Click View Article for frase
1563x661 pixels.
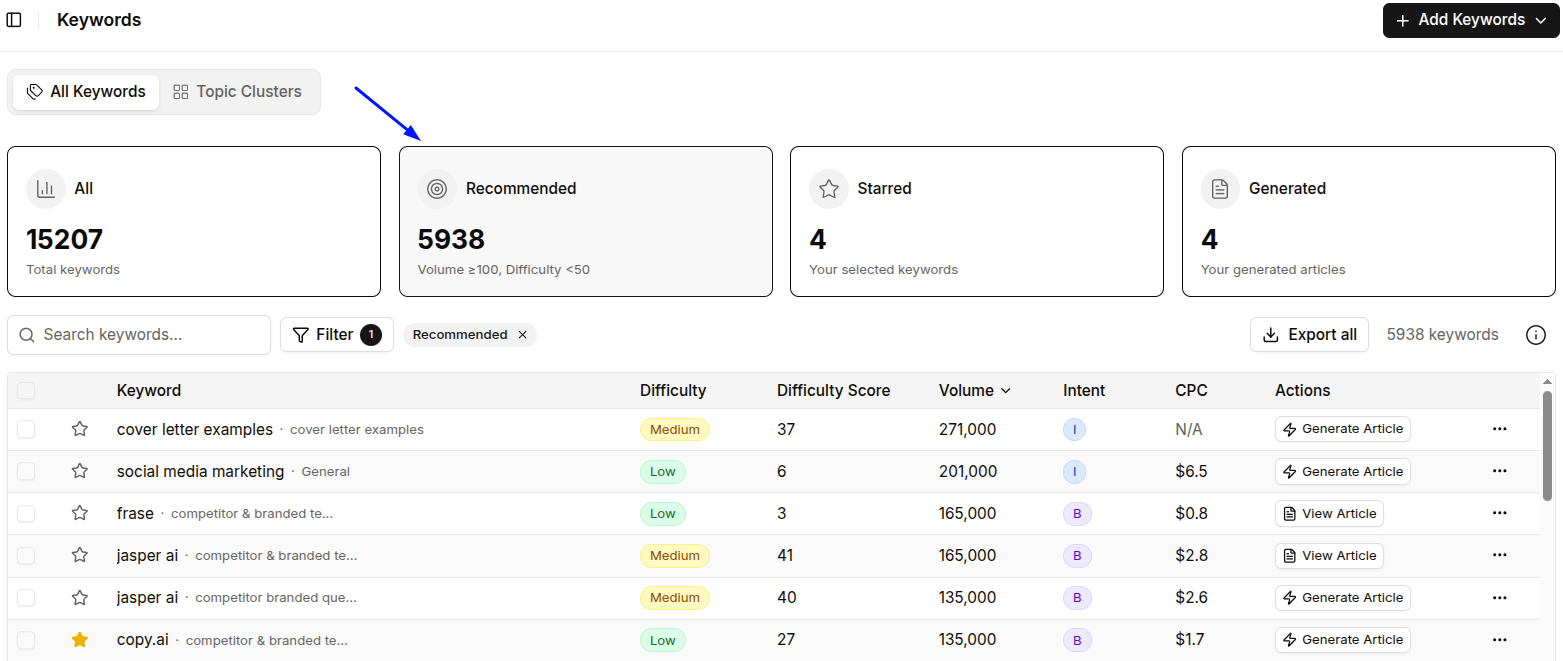(1329, 512)
